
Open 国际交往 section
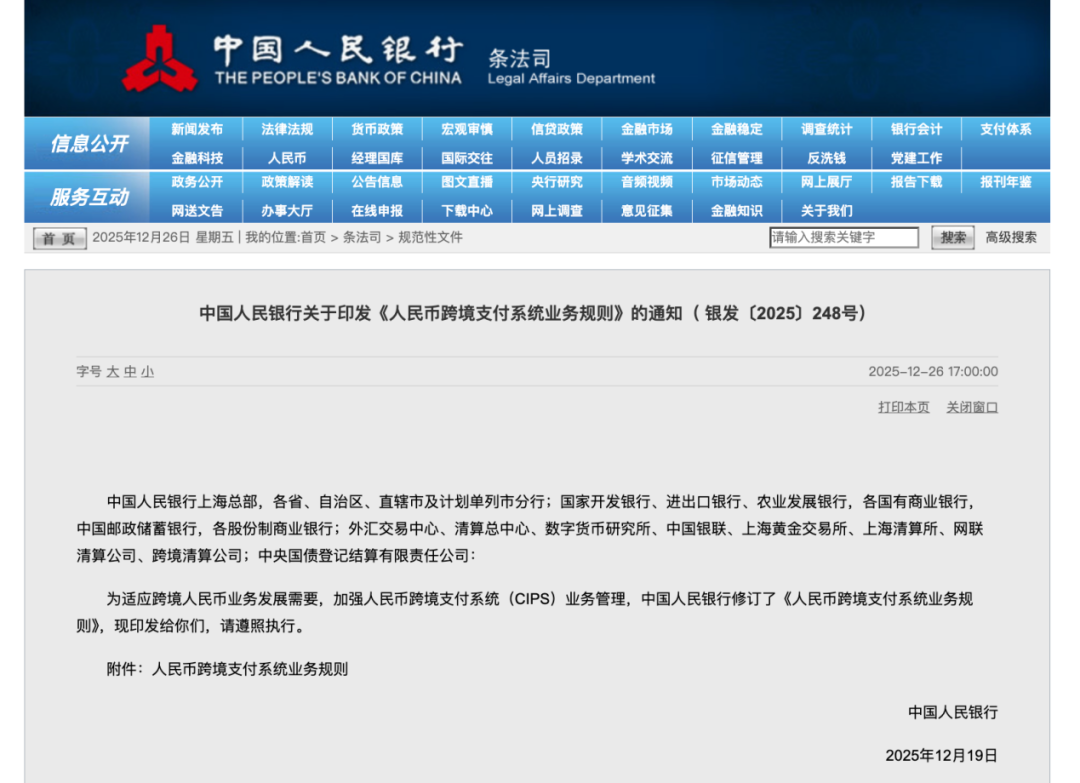tap(467, 158)
